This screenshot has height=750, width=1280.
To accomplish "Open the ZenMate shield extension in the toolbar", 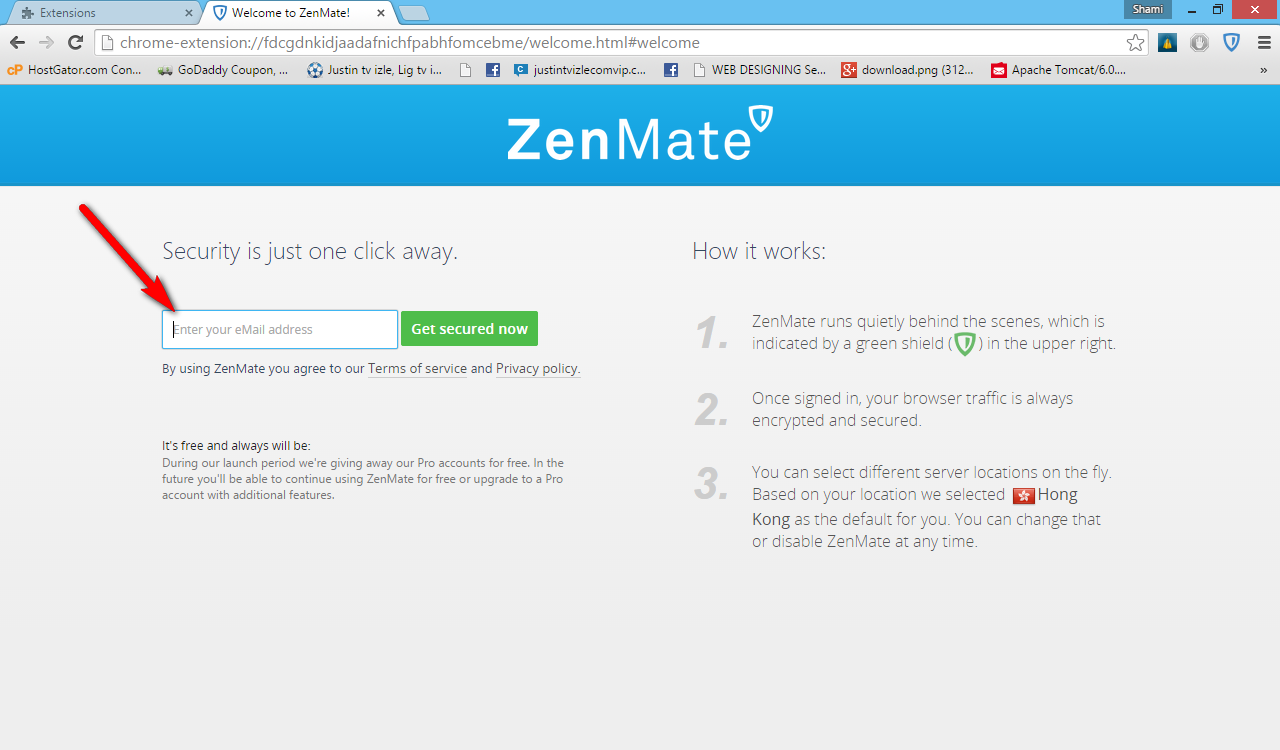I will pyautogui.click(x=1232, y=43).
